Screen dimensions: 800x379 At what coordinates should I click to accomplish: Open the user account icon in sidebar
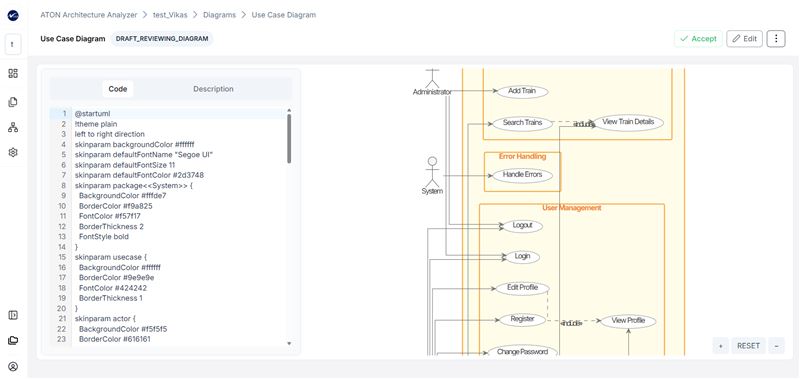[x=13, y=366]
